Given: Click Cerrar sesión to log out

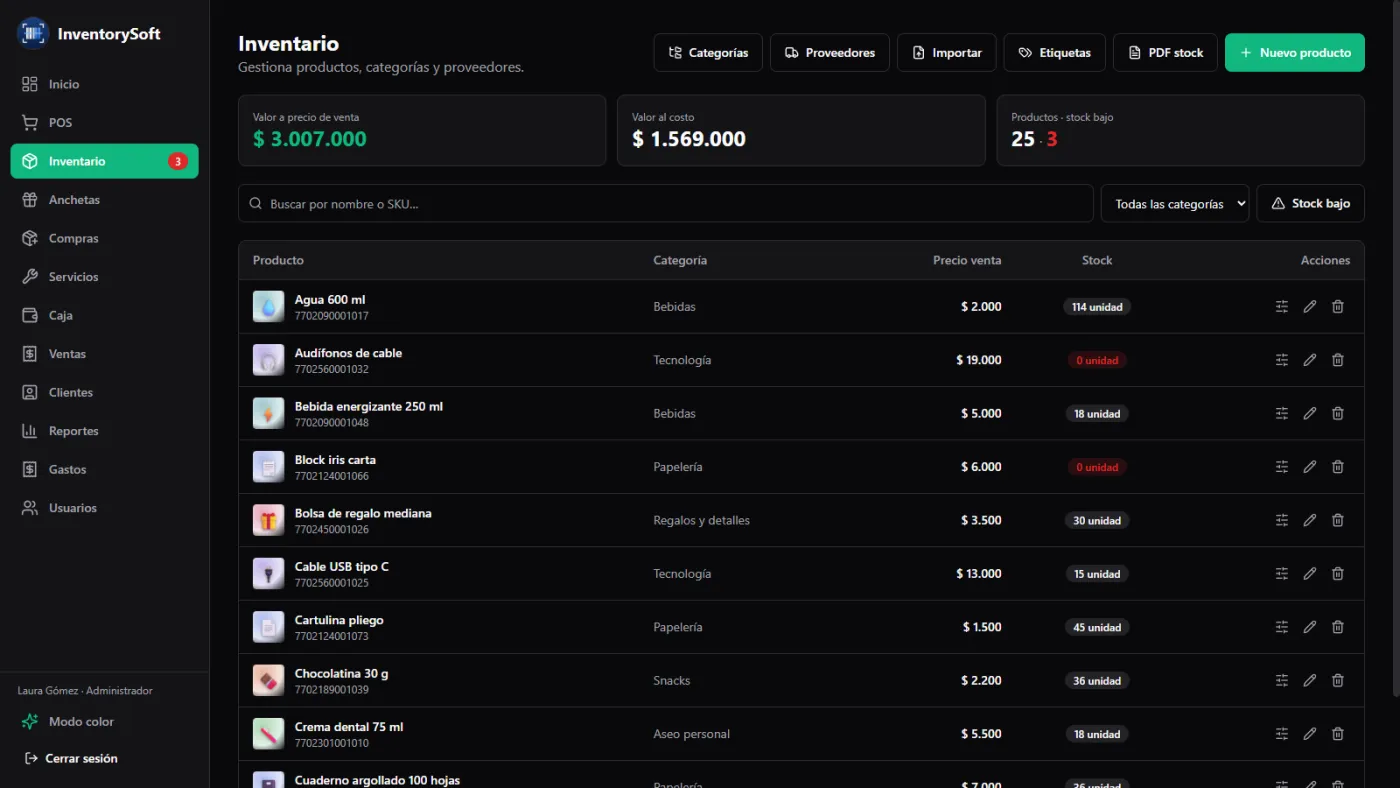Looking at the screenshot, I should tap(71, 759).
